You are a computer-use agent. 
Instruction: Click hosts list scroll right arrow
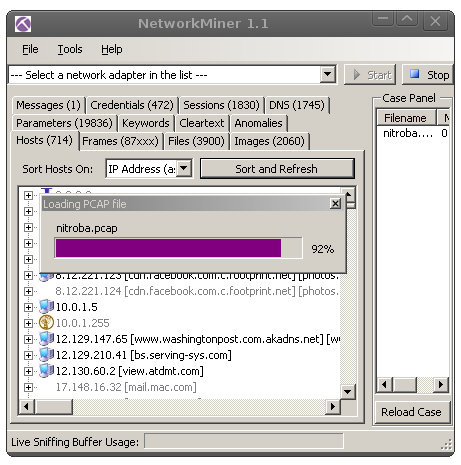click(x=332, y=406)
